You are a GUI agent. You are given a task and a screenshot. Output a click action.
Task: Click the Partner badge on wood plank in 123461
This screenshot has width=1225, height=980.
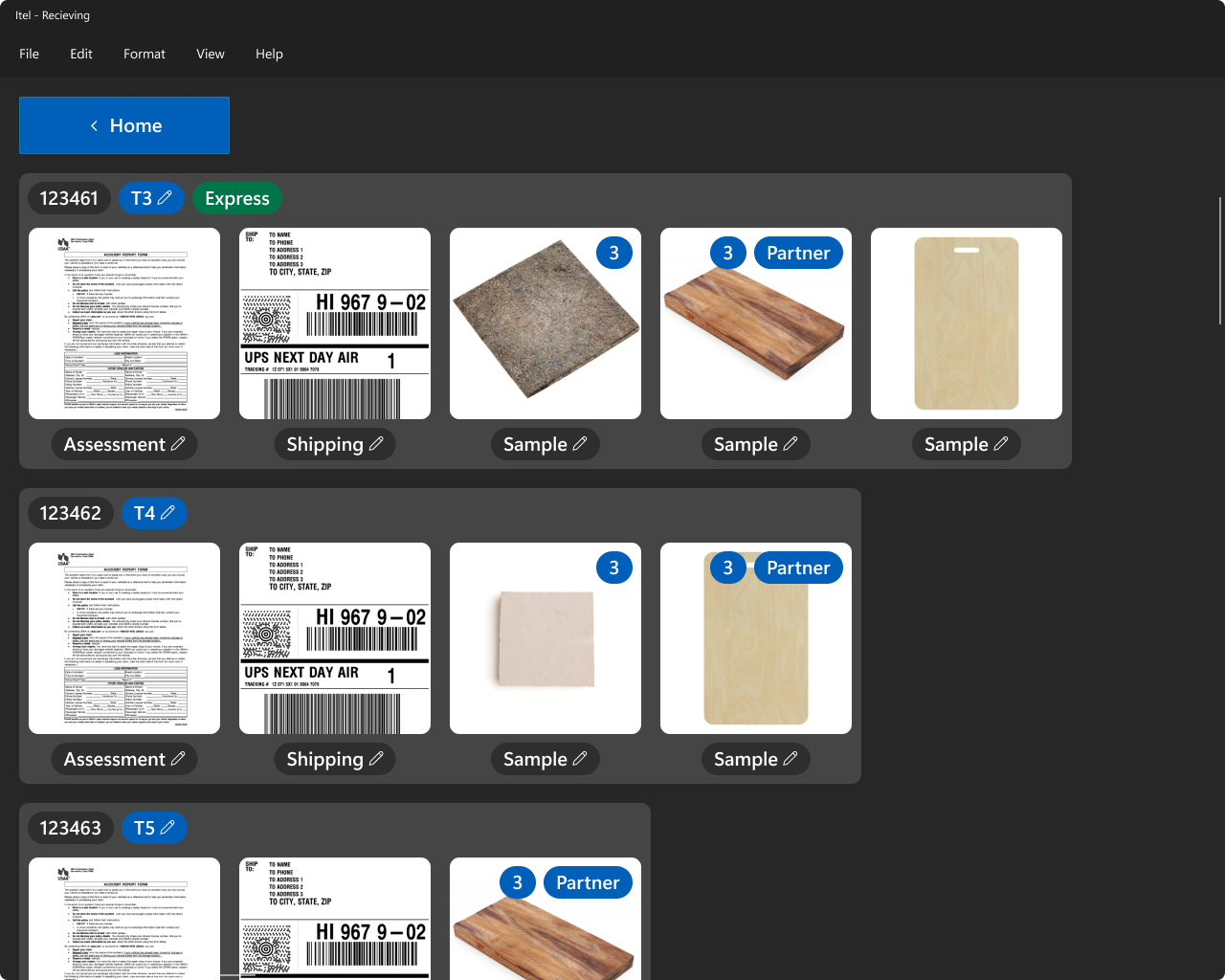[x=798, y=253]
